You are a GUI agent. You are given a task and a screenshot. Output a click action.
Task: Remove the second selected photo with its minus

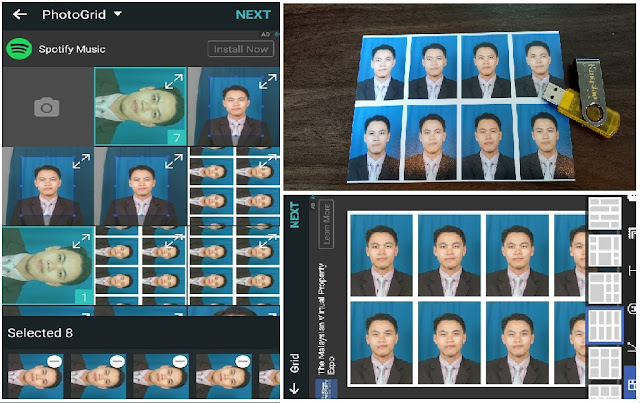(x=117, y=361)
